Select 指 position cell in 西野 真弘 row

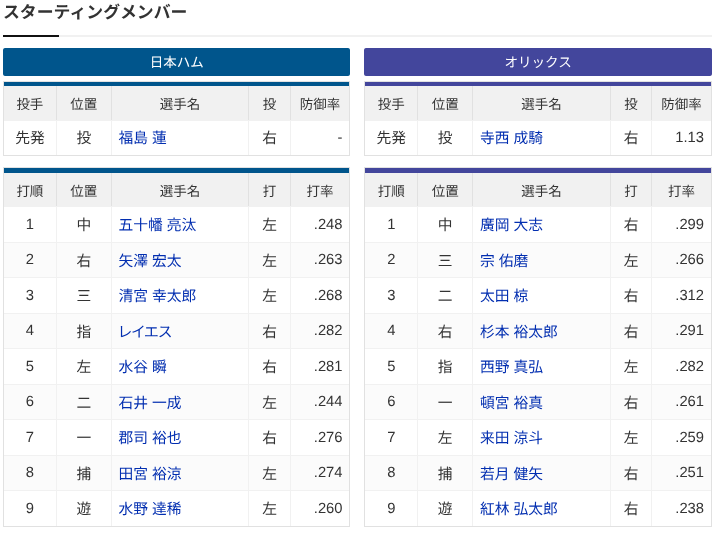(x=445, y=367)
